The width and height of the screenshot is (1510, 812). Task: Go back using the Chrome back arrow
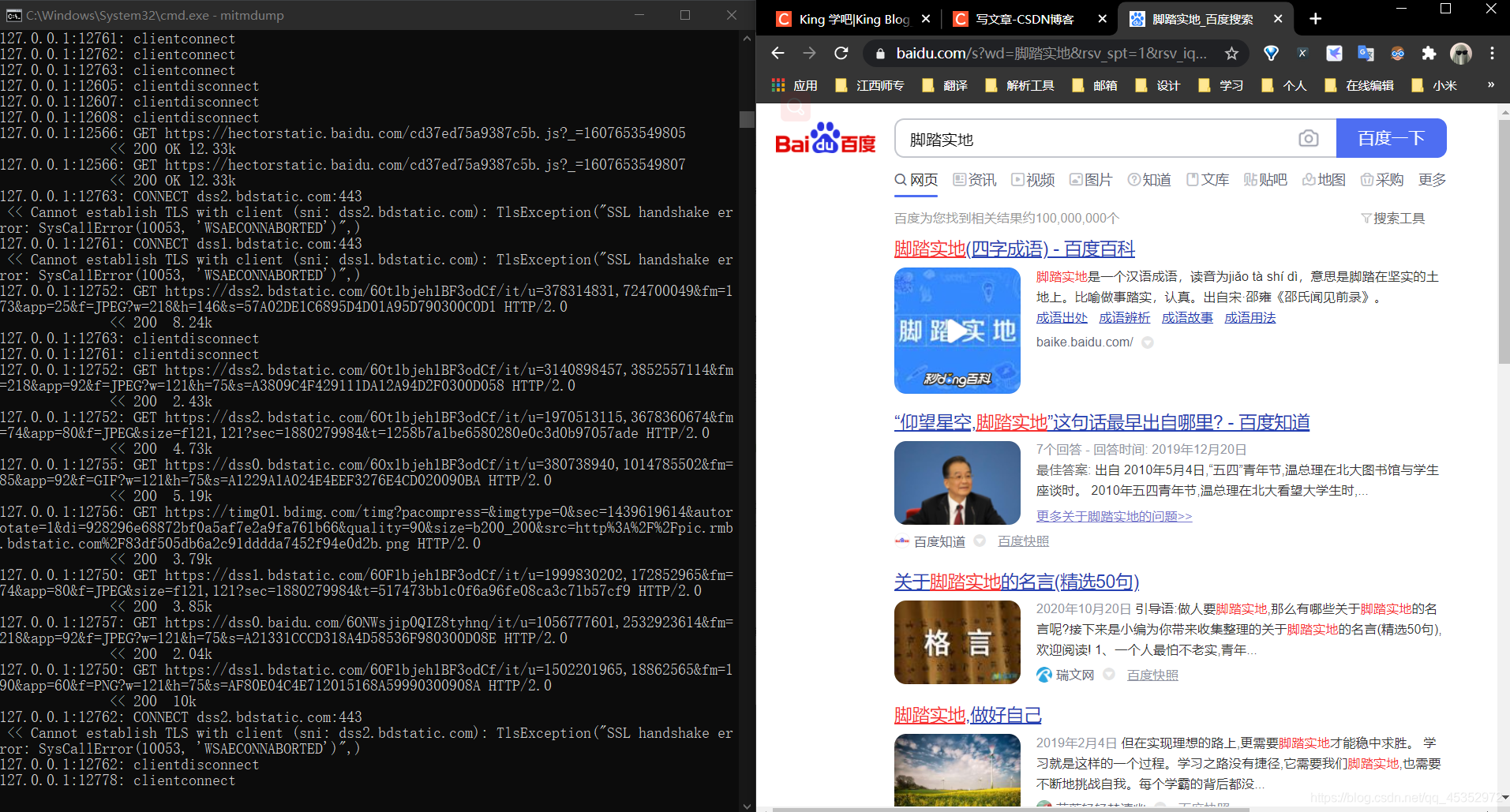click(x=777, y=53)
